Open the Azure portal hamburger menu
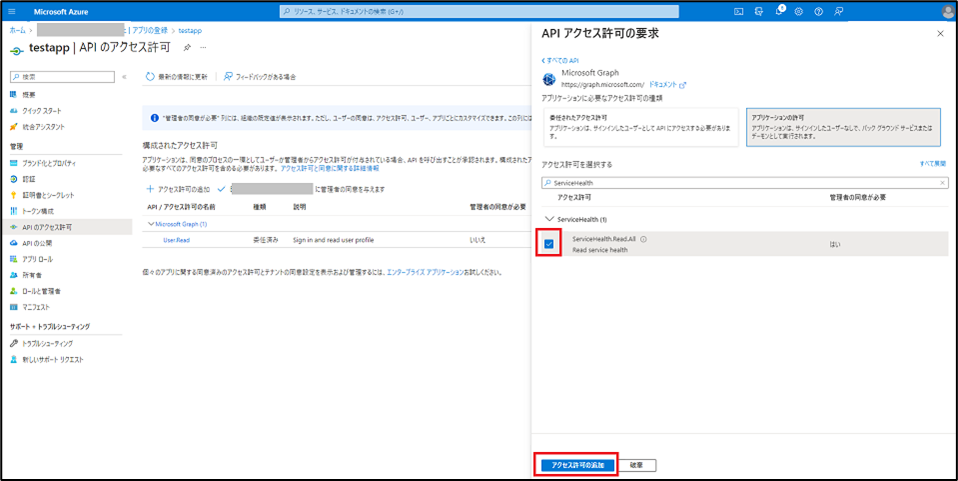The width and height of the screenshot is (958, 481). click(x=13, y=11)
